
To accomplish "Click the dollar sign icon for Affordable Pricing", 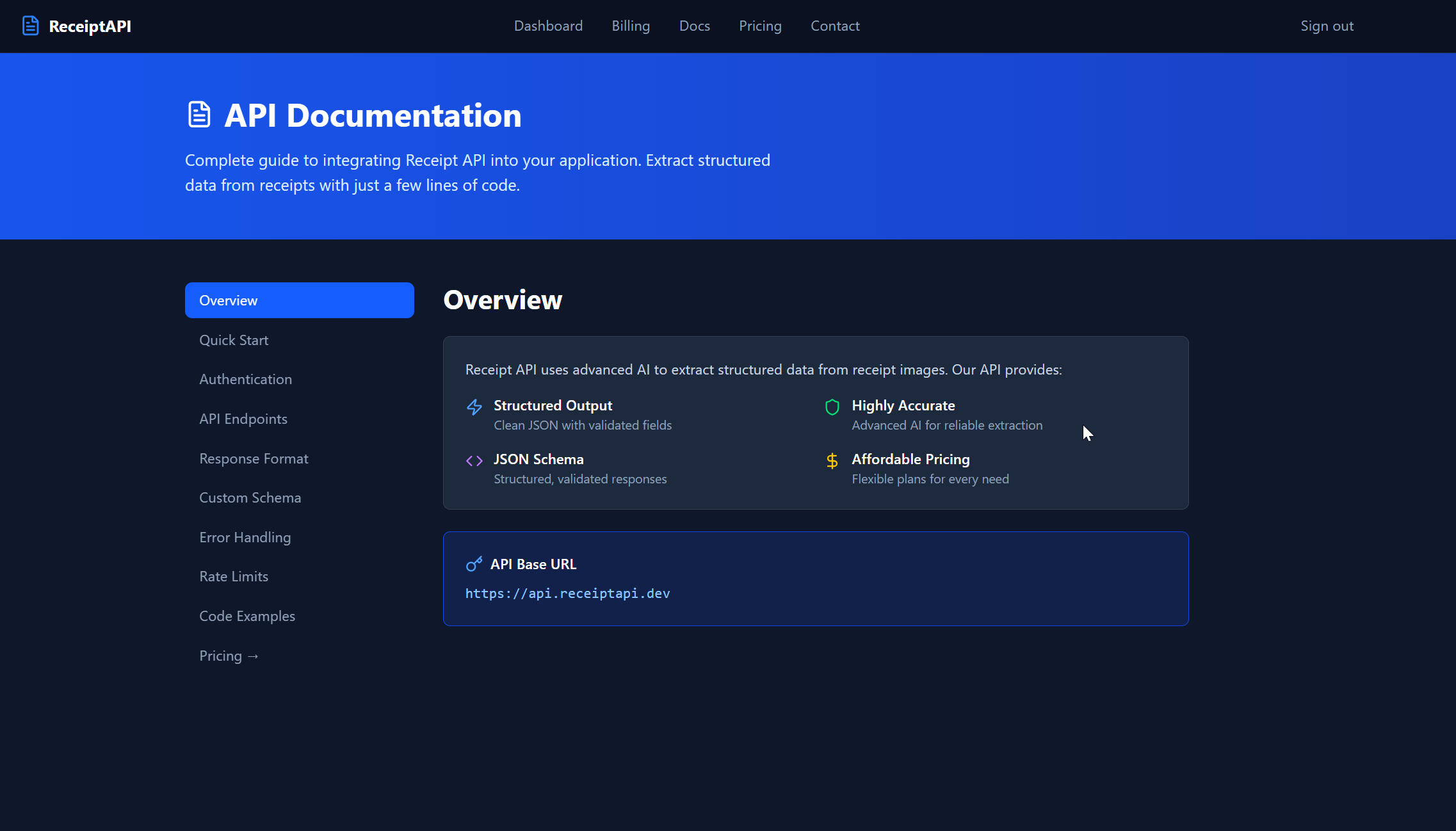I will point(832,460).
